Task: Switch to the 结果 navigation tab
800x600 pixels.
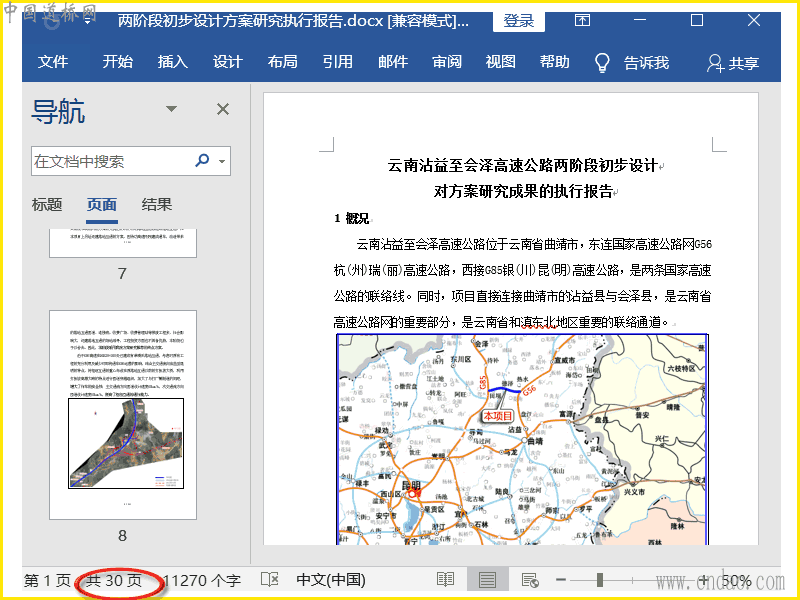Action: (157, 205)
